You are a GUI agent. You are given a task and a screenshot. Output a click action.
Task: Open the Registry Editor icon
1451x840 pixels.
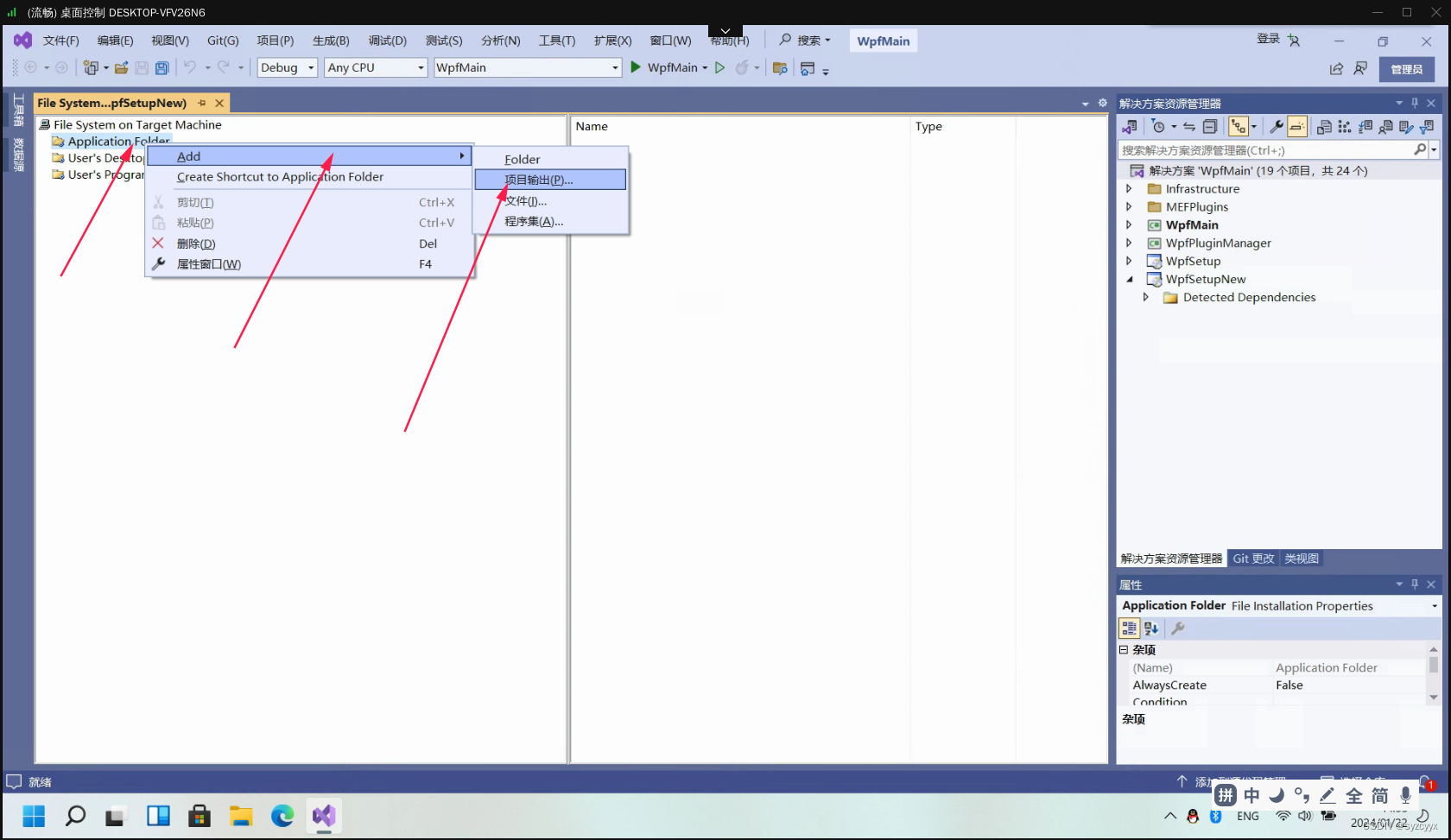pyautogui.click(x=1345, y=127)
